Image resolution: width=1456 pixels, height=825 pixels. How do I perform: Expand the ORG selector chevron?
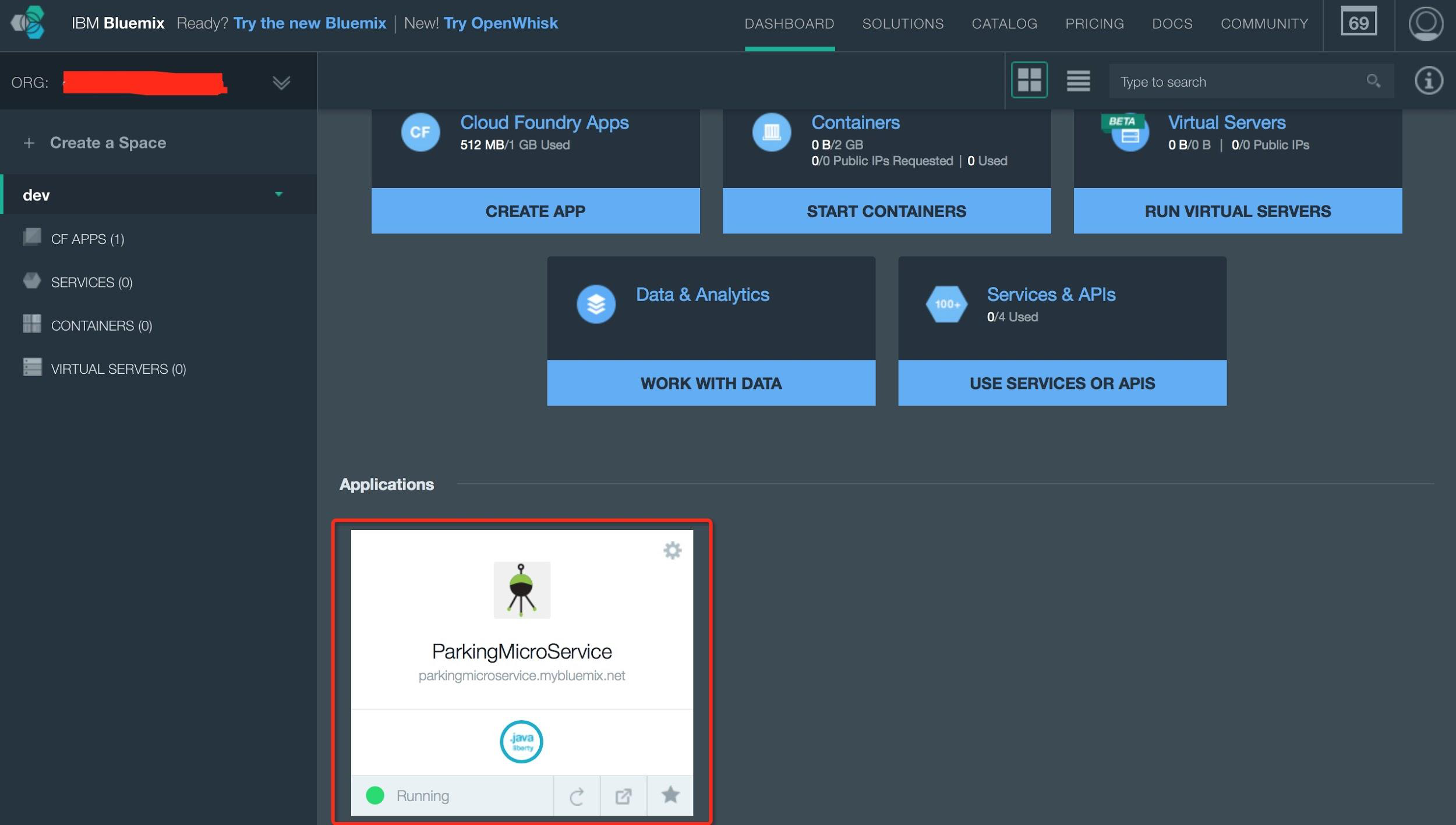[281, 83]
